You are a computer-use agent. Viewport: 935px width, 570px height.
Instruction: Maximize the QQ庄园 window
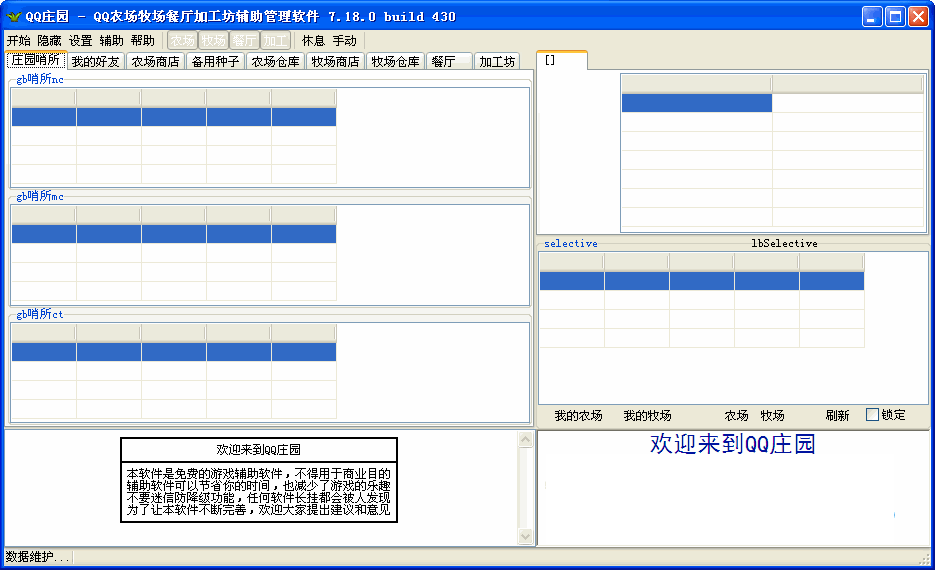(x=895, y=16)
